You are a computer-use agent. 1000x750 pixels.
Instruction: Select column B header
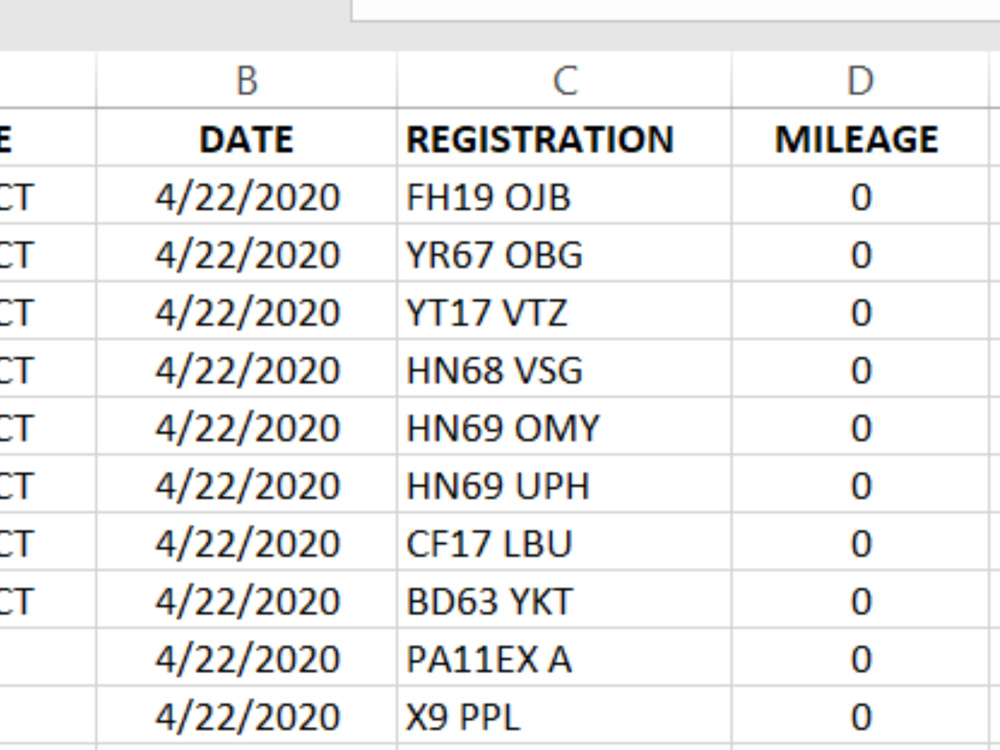point(247,80)
